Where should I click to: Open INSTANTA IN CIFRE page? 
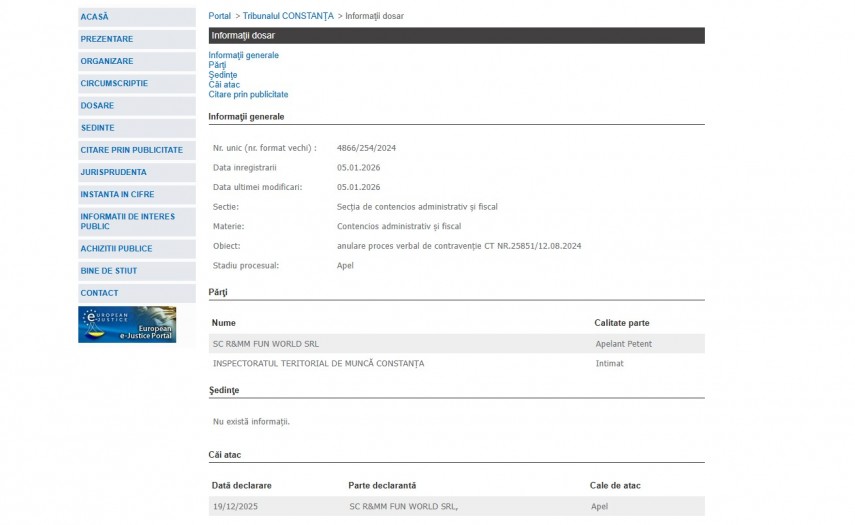point(118,194)
